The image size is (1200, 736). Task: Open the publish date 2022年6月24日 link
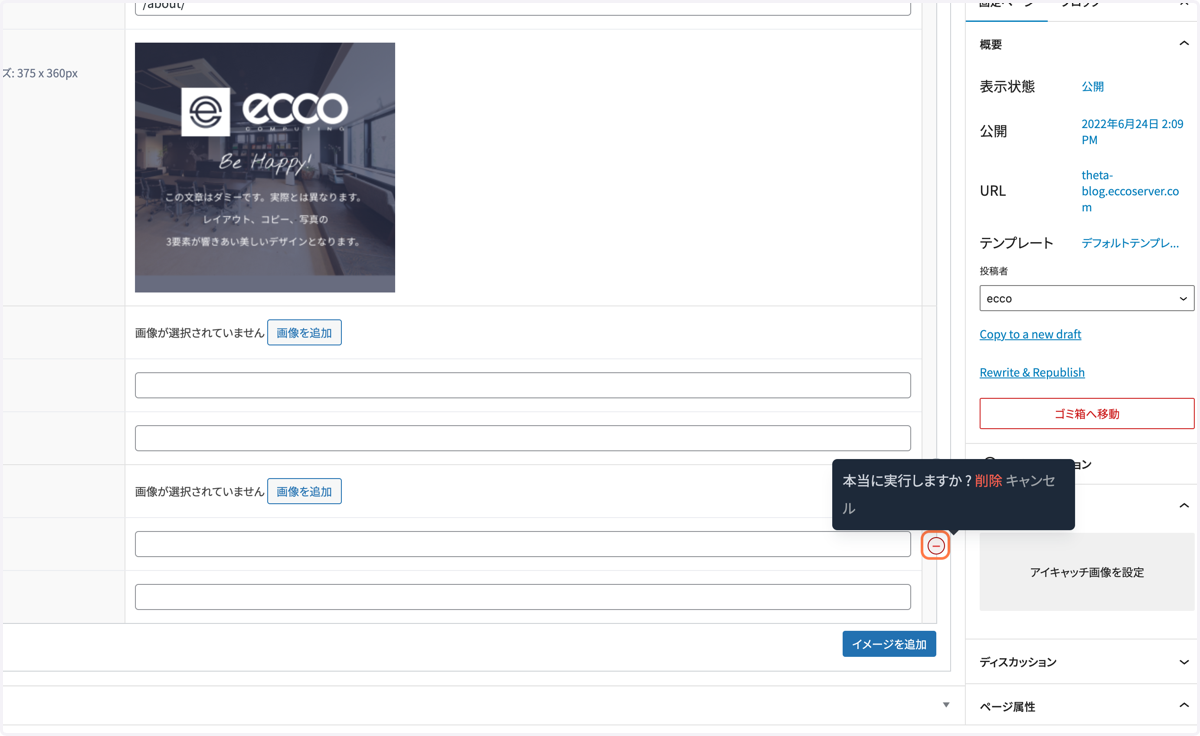1132,131
